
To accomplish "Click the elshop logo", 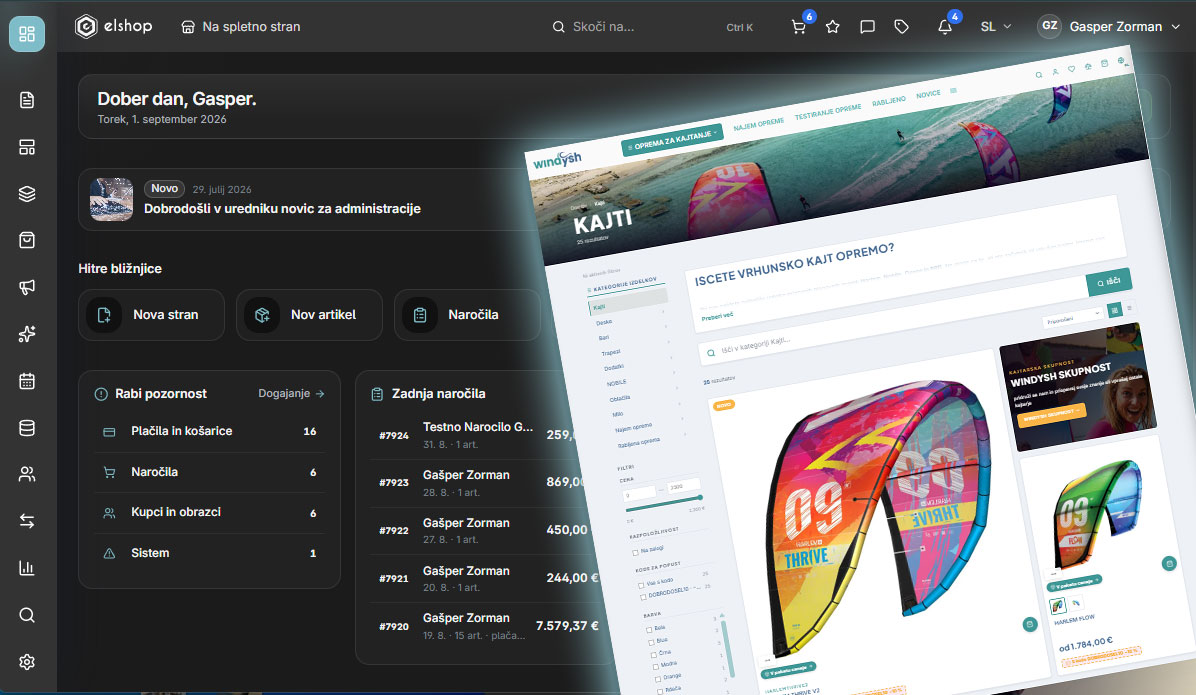I will tap(114, 26).
